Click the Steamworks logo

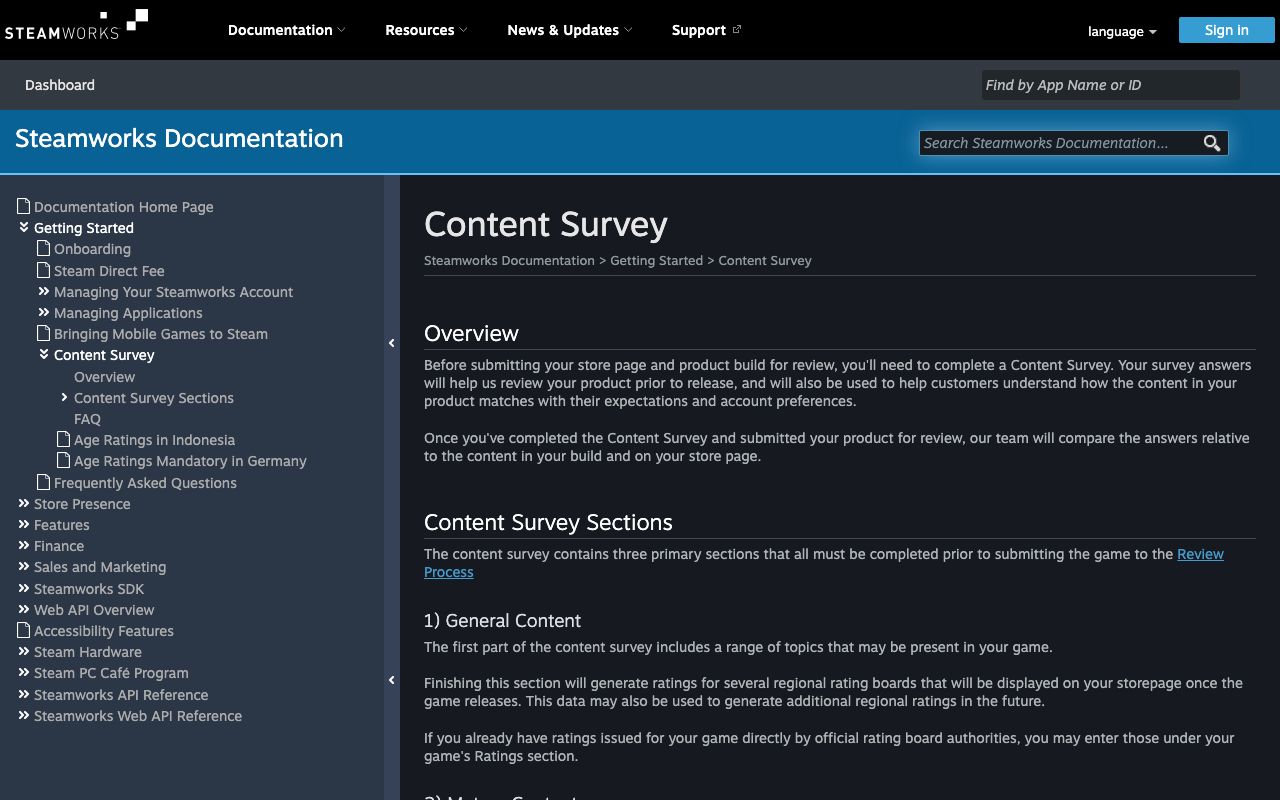[76, 24]
